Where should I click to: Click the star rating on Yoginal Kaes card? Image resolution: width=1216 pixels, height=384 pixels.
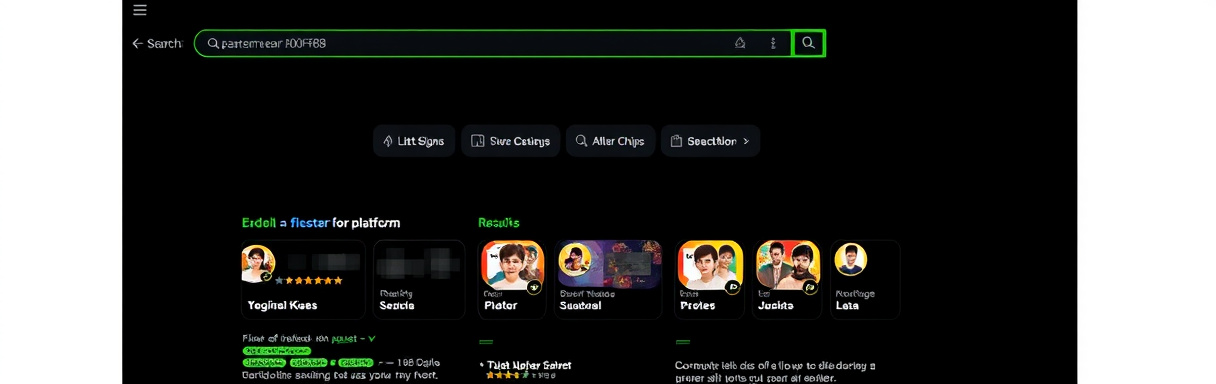click(309, 281)
